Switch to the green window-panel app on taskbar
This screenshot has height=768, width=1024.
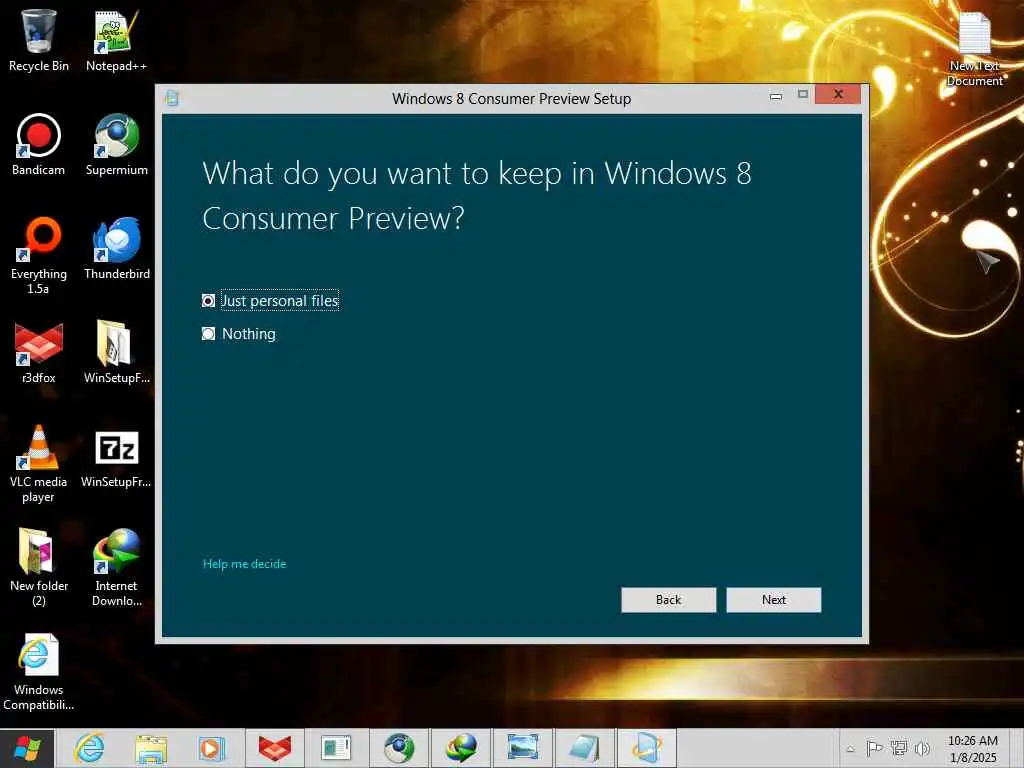[336, 748]
